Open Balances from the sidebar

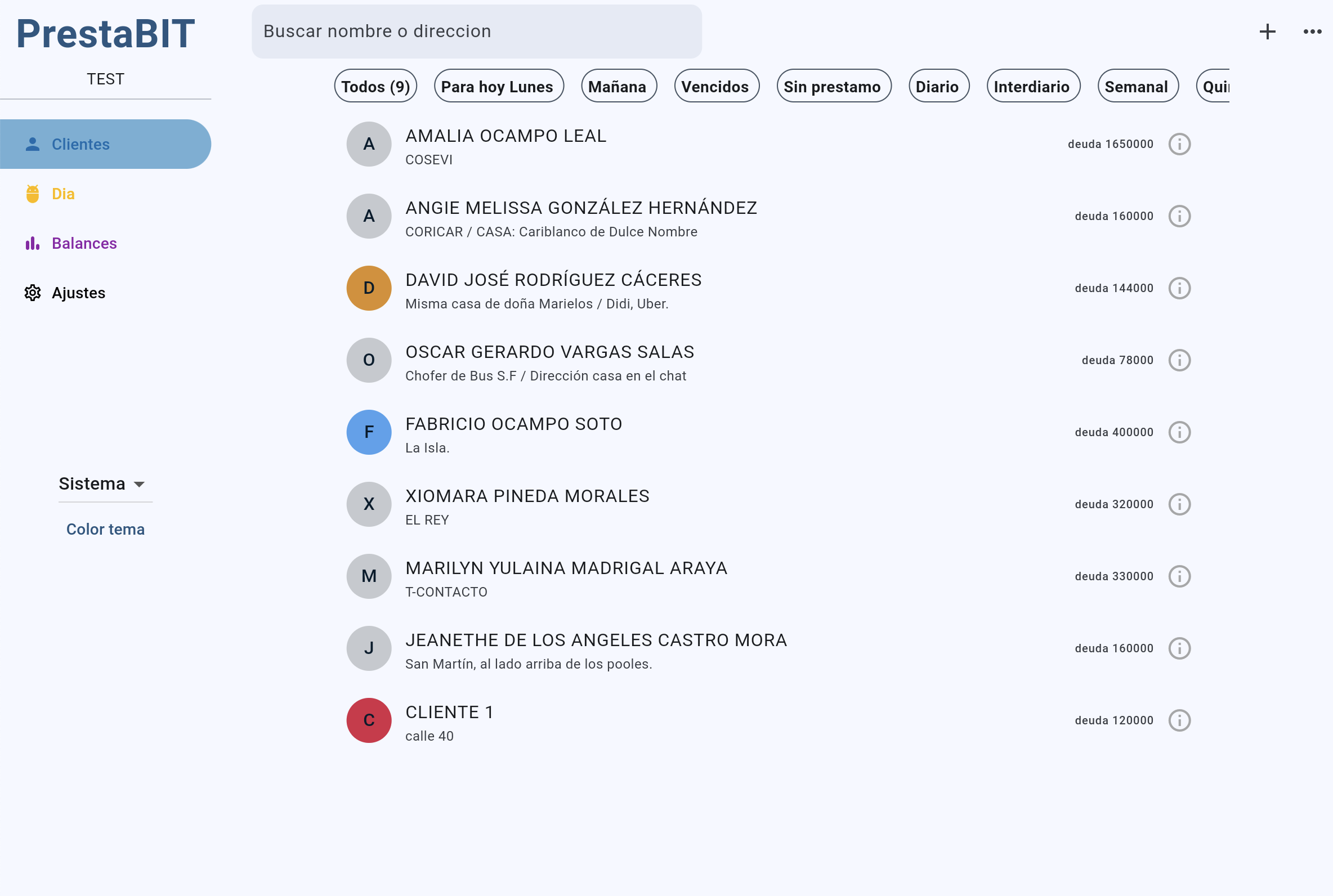click(x=84, y=244)
